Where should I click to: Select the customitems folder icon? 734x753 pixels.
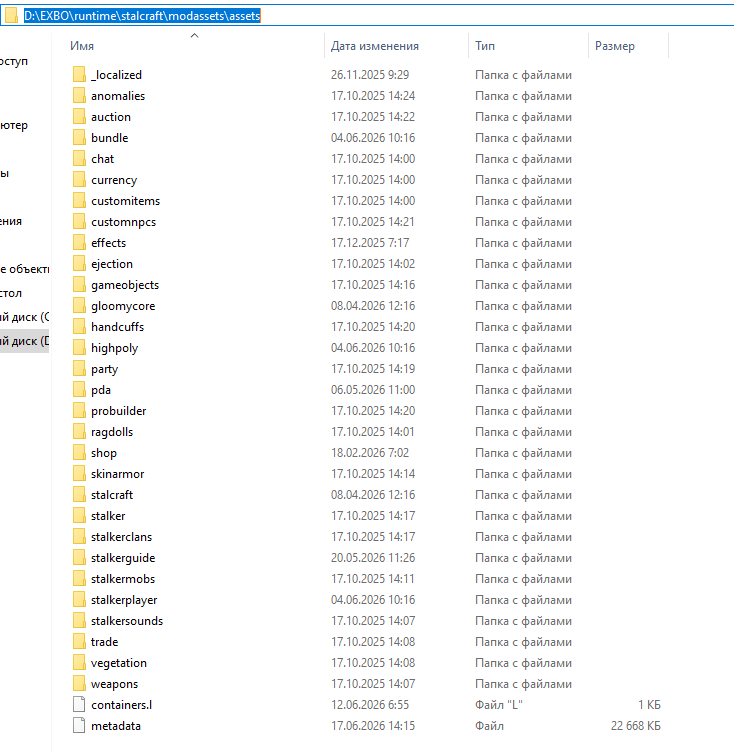point(79,201)
